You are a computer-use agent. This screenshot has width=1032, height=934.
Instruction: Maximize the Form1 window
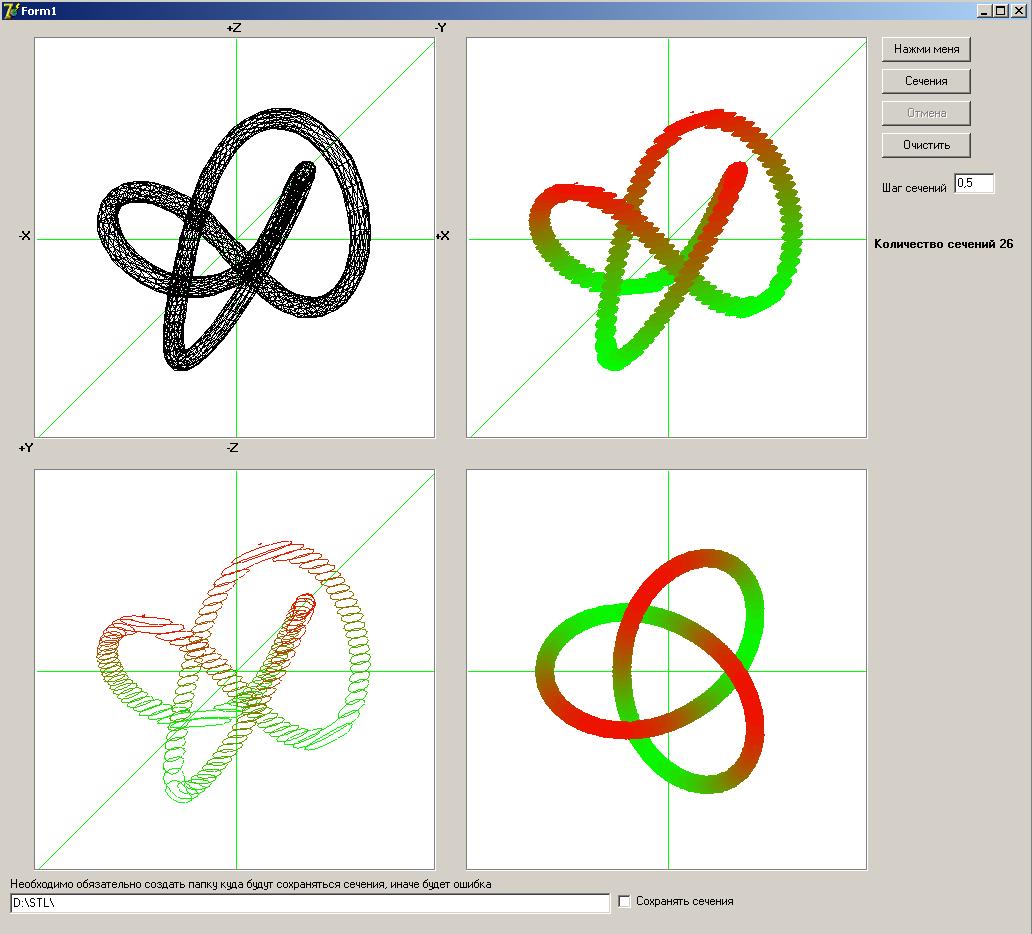point(1001,11)
